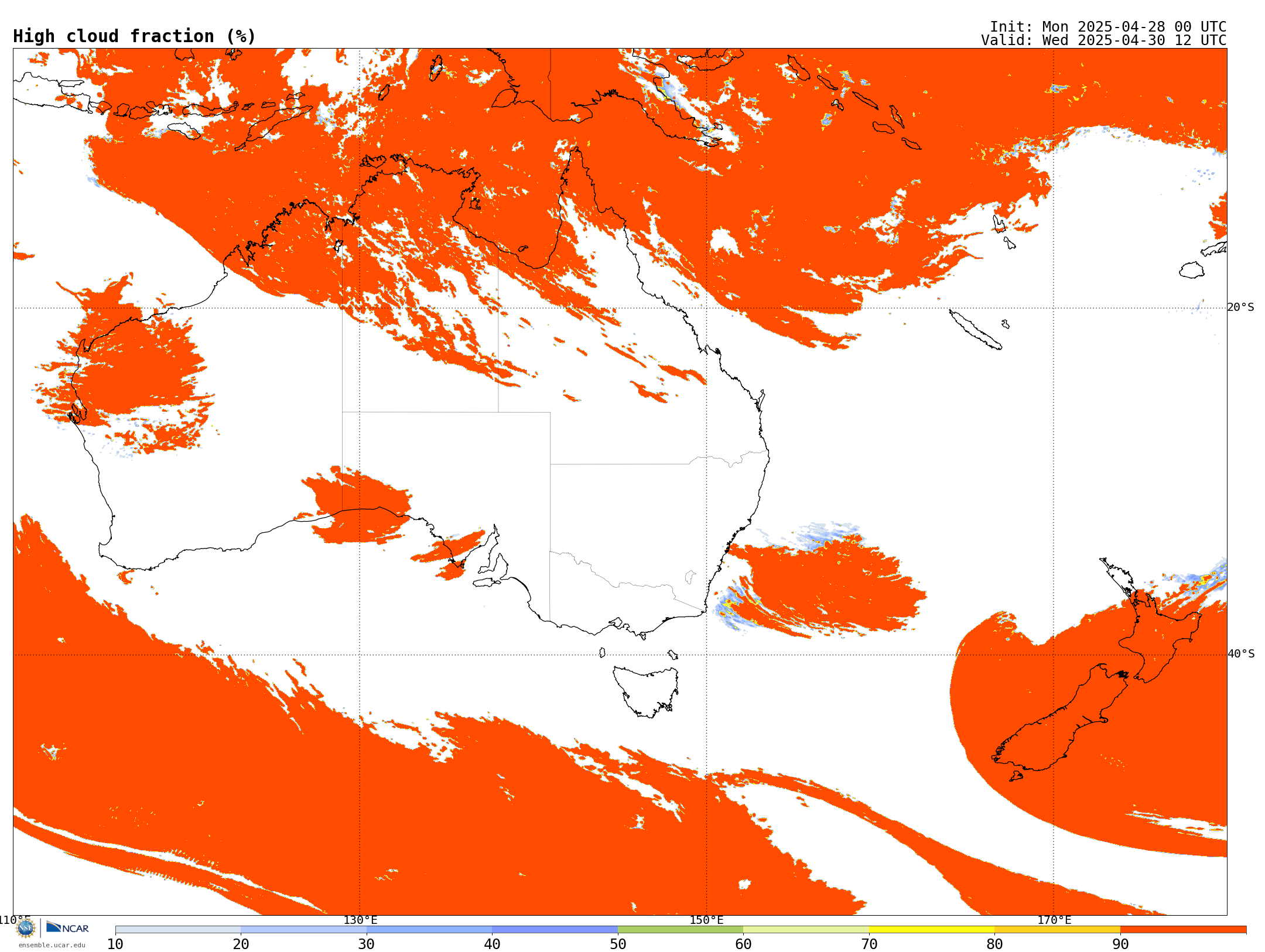Screen dimensions: 1265x952
Task: Click the 10–20 pale gray colorbar segment
Action: click(x=178, y=930)
